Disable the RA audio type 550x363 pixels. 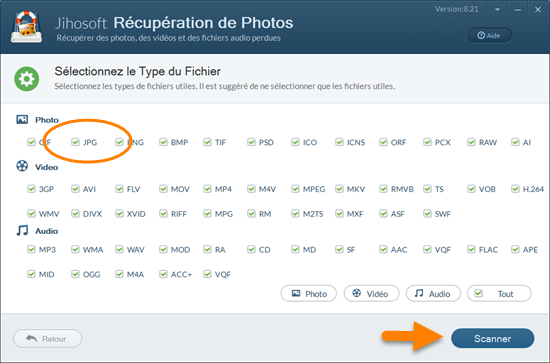pos(208,249)
